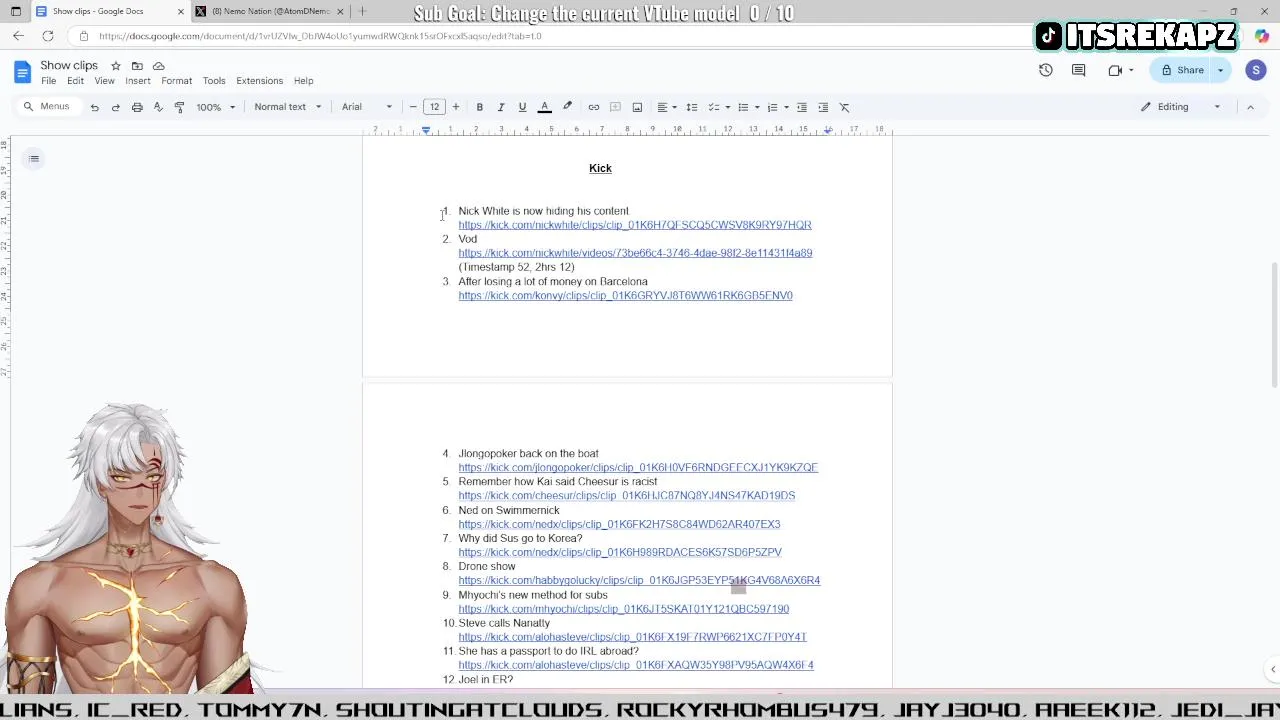Increase font size with plus button

click(x=456, y=107)
